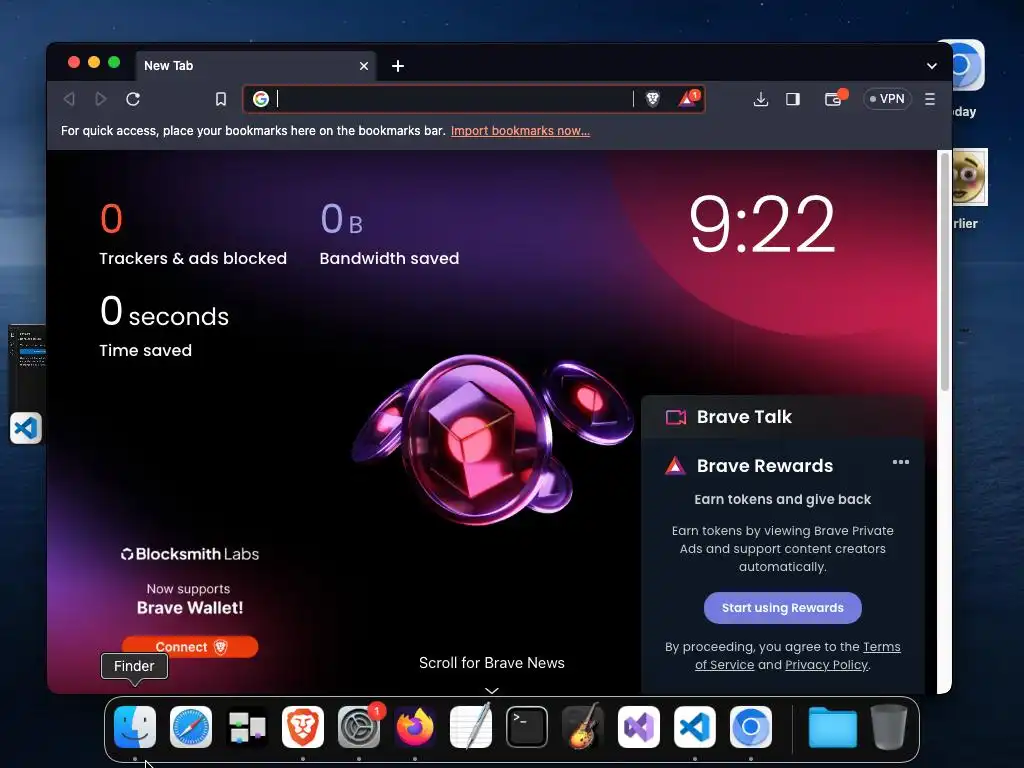
Task: Open the Brave Talk card
Action: point(782,417)
